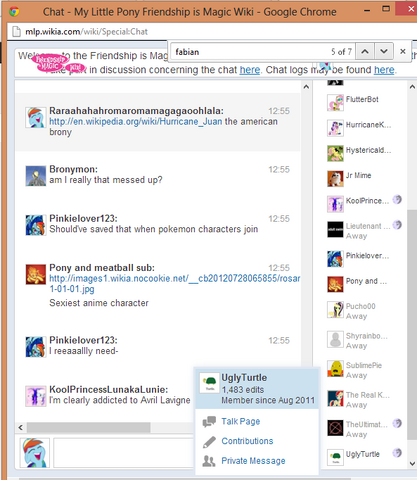This screenshot has height=480, width=417.
Task: Click the message 'Sexiest anime character'
Action: [99, 303]
